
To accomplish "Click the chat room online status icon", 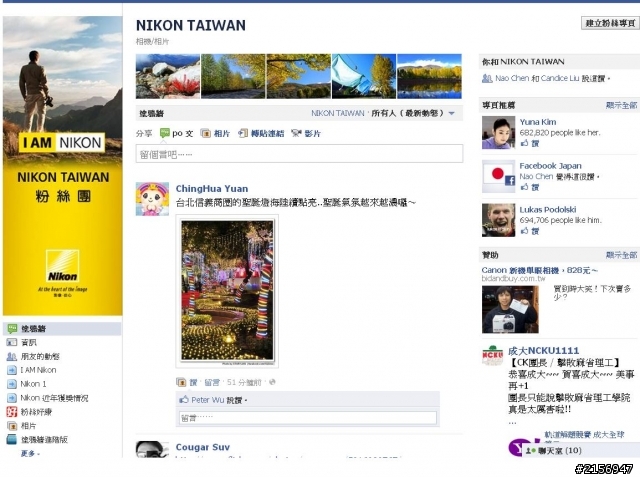I will coord(531,450).
